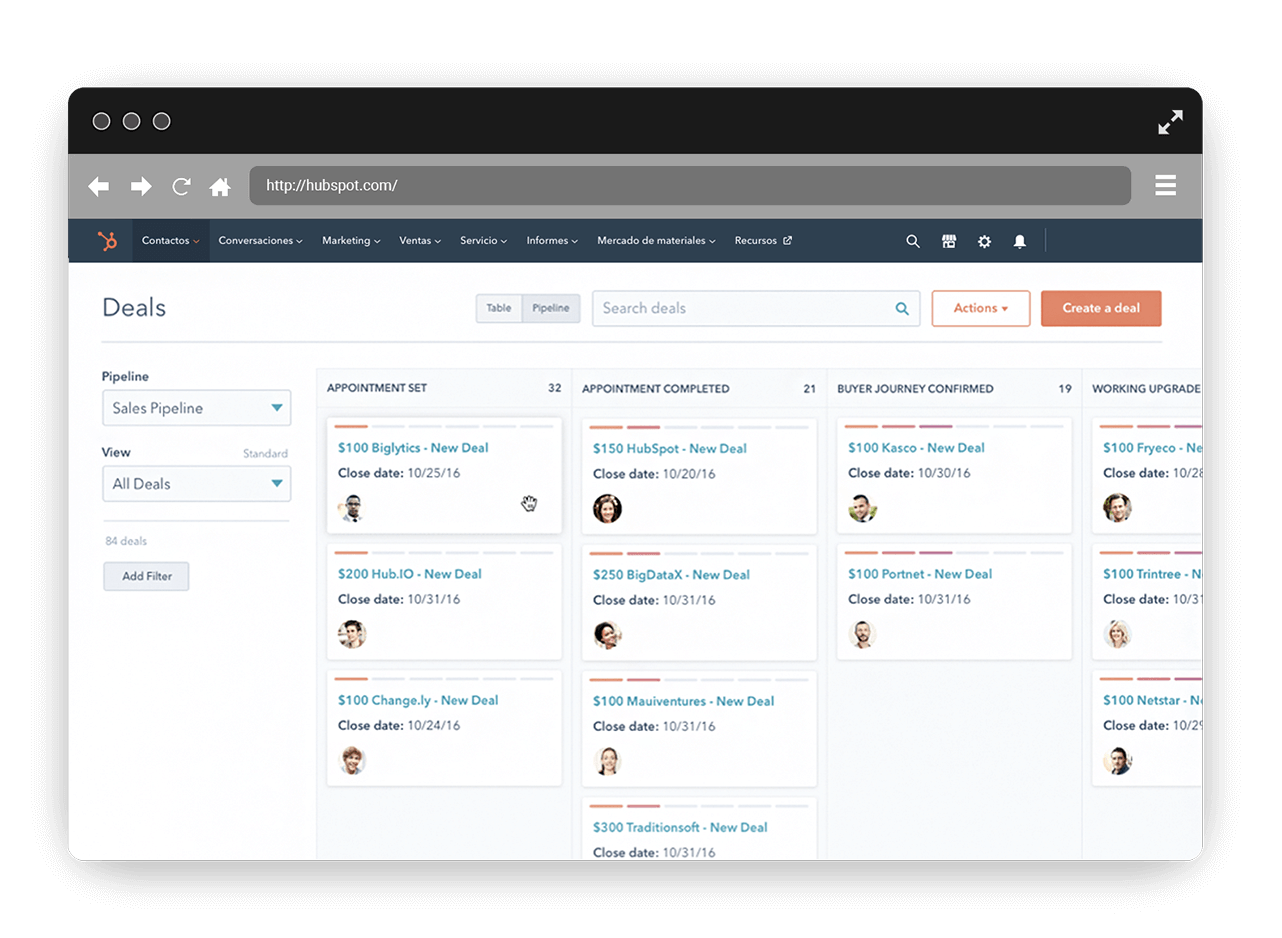Click the owner avatar on Mauiventures deal
This screenshot has width=1282, height=938.
pyautogui.click(x=607, y=761)
